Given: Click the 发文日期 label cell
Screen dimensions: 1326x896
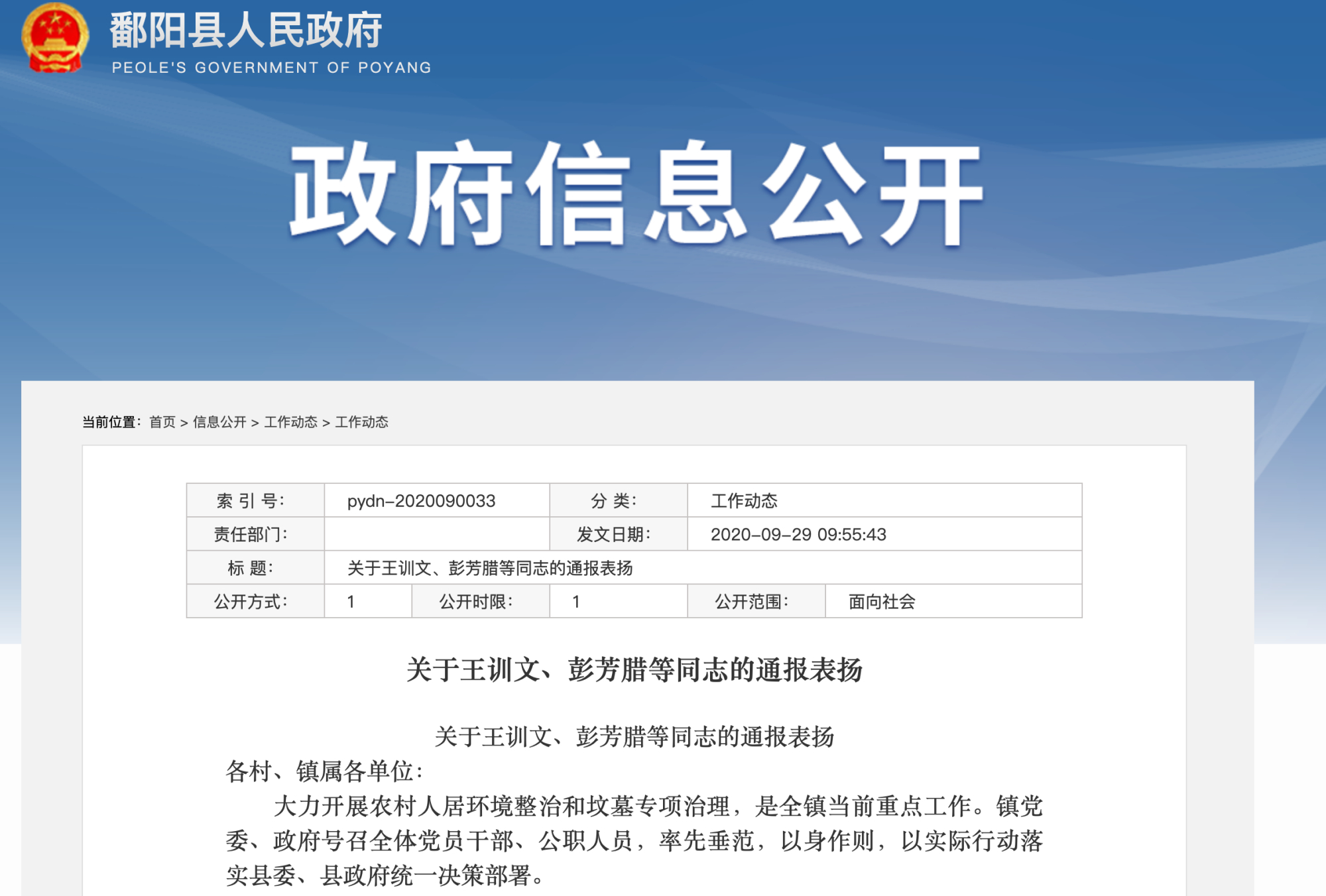Looking at the screenshot, I should point(618,534).
